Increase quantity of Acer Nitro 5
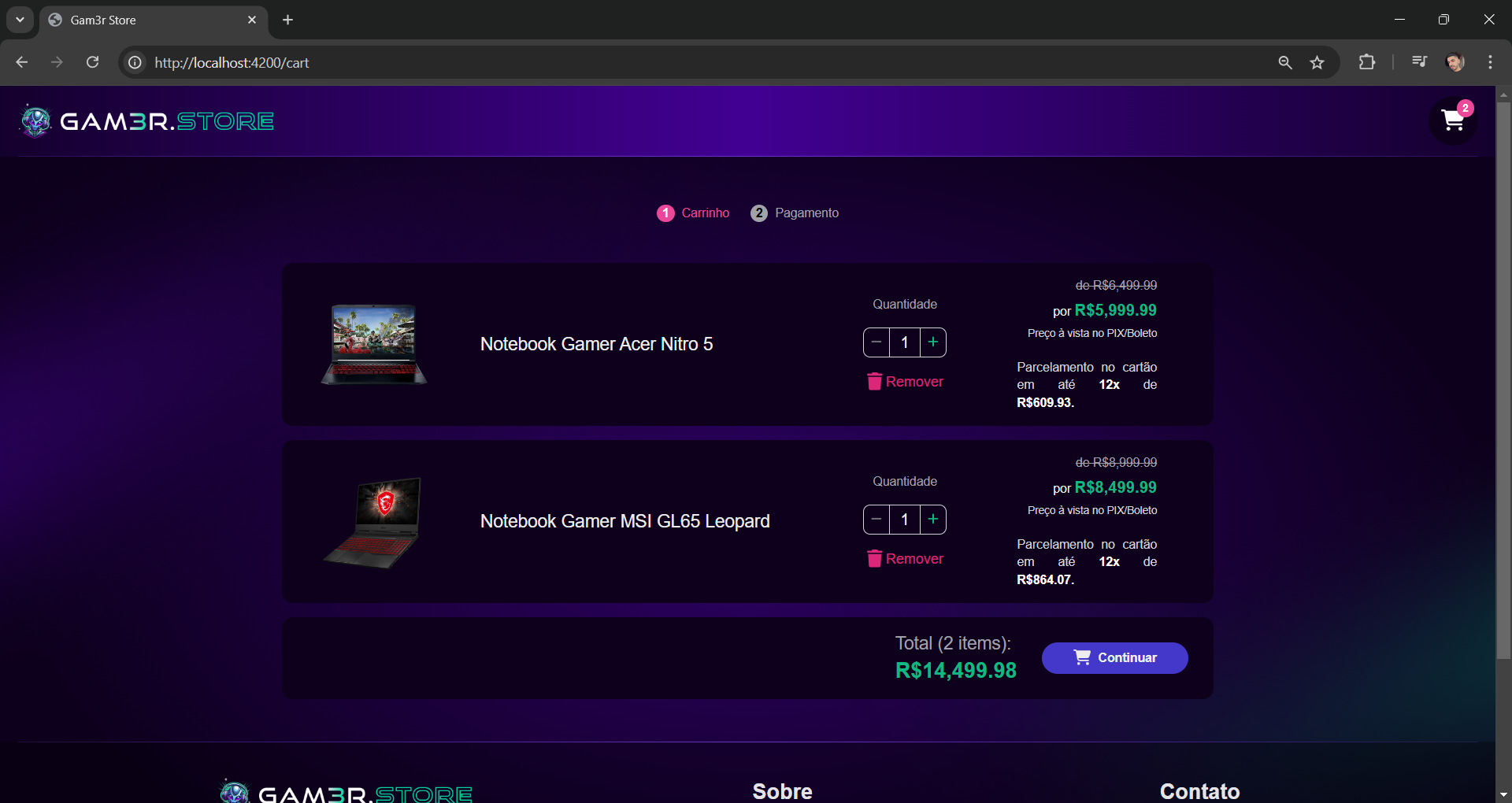Viewport: 1512px width, 803px height. point(933,342)
